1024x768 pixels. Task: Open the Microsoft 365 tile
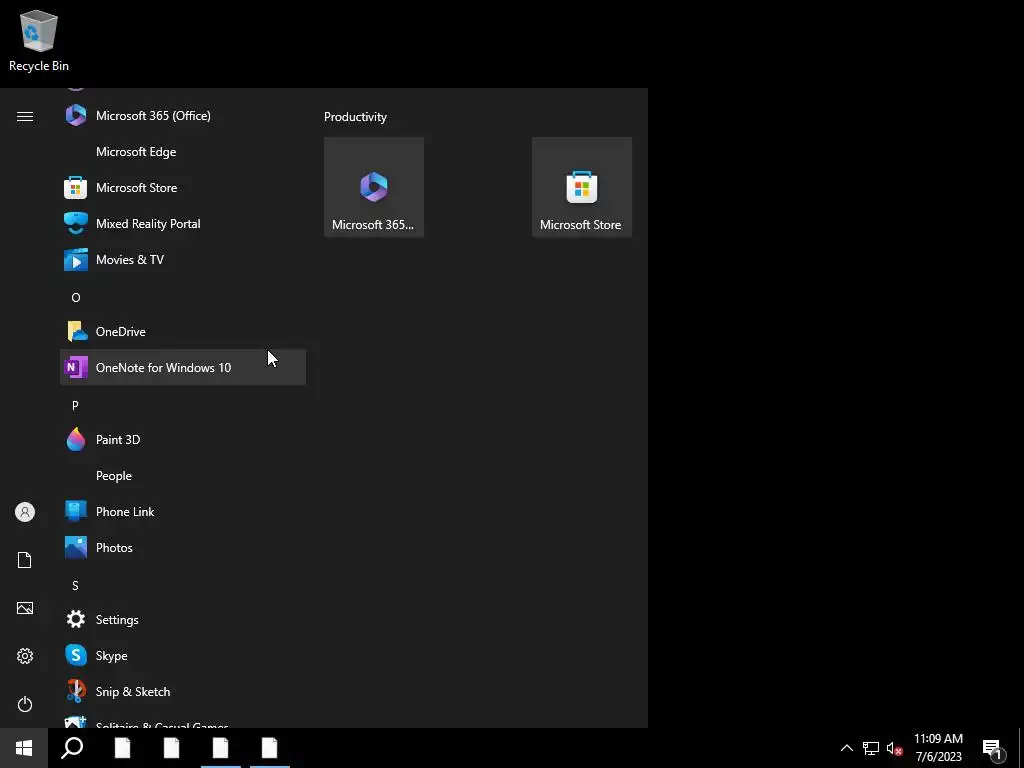point(374,187)
